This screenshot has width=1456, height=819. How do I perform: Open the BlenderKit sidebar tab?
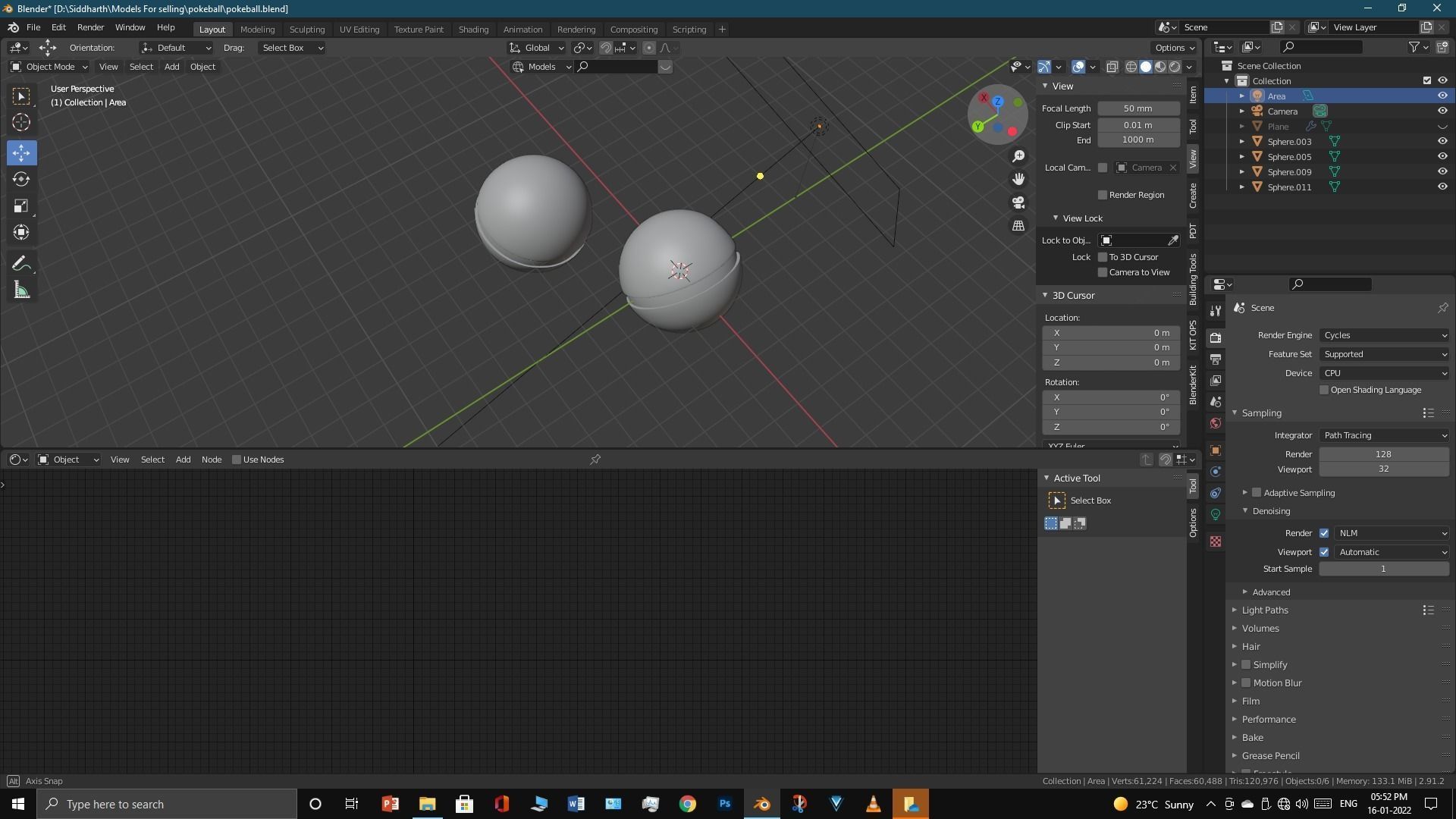(1193, 384)
